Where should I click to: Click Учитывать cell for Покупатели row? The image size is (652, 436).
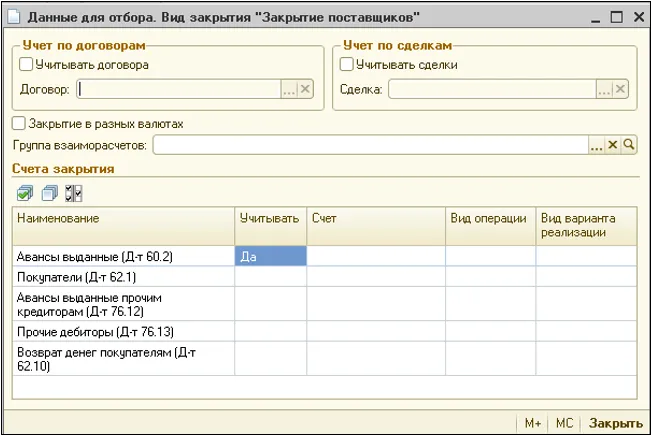271,277
